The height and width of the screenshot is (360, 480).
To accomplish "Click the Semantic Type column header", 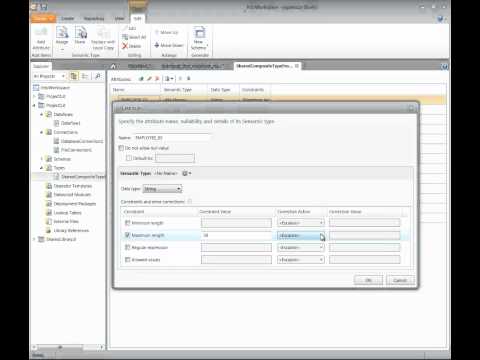I will point(183,90).
